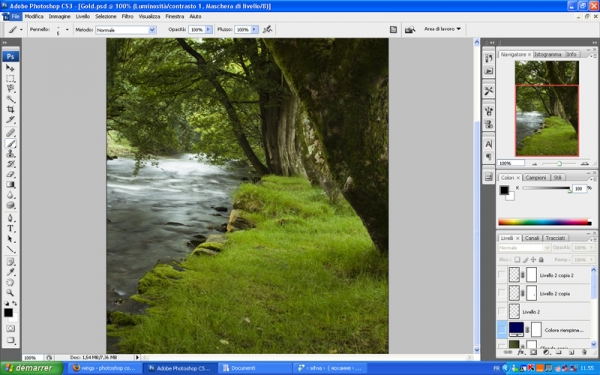Open layer blend mode dropdown in Livelli
Screen dimensions: 600x375
click(x=524, y=248)
